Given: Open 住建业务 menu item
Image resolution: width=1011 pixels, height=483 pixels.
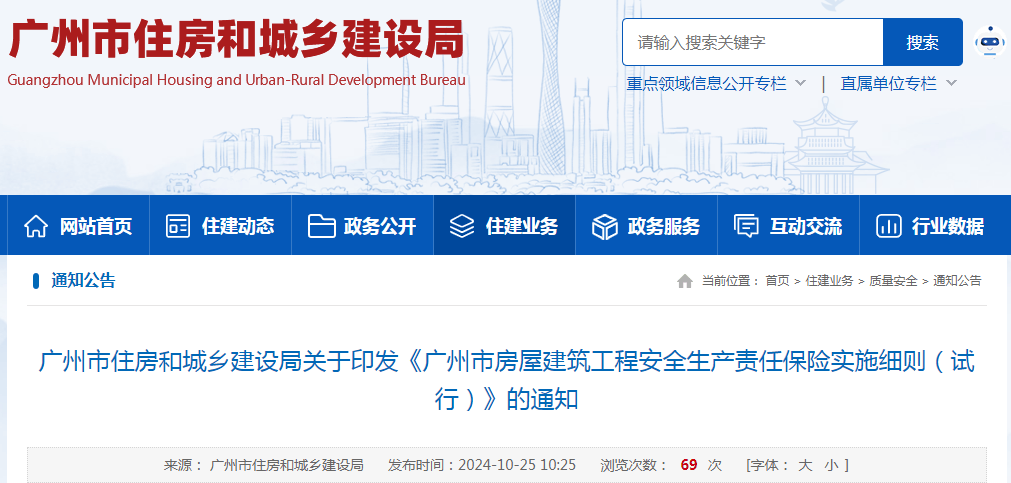Looking at the screenshot, I should click(x=504, y=226).
